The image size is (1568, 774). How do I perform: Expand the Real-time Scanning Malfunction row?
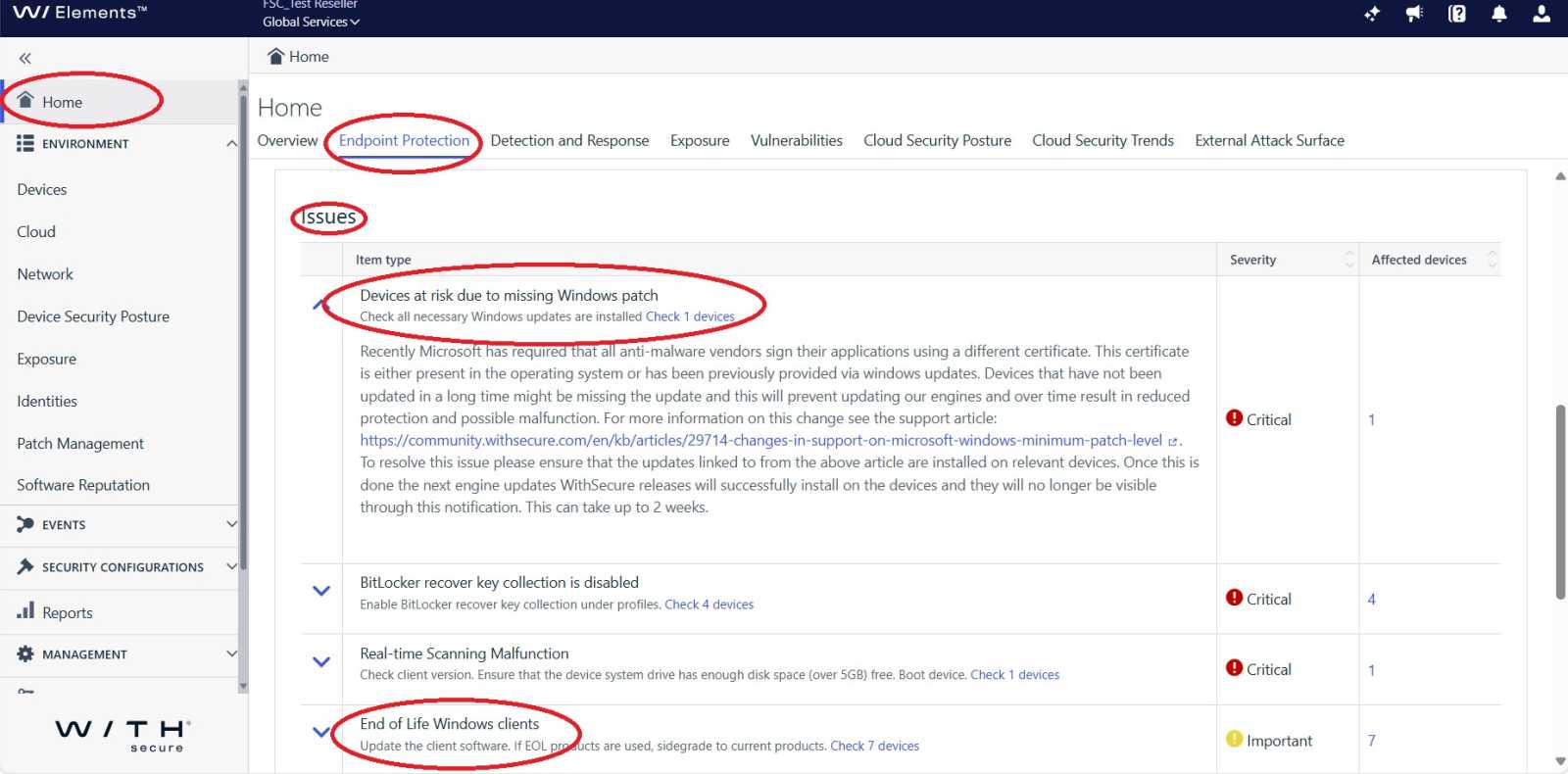pos(320,661)
